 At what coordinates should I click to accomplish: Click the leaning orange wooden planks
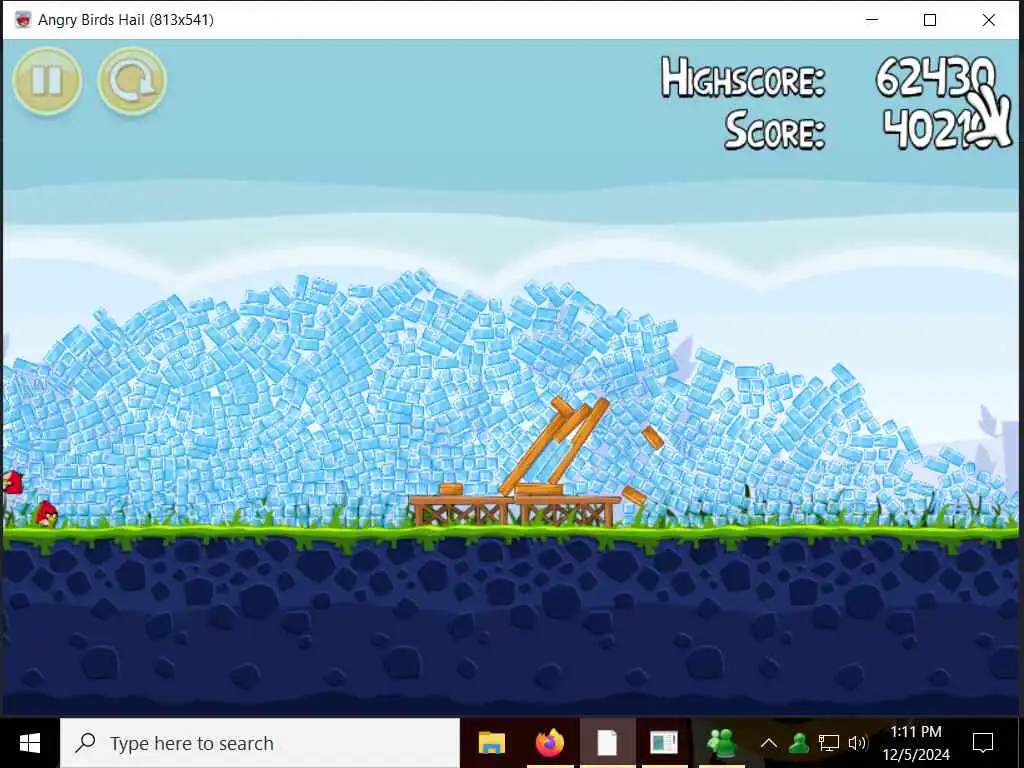coord(555,445)
